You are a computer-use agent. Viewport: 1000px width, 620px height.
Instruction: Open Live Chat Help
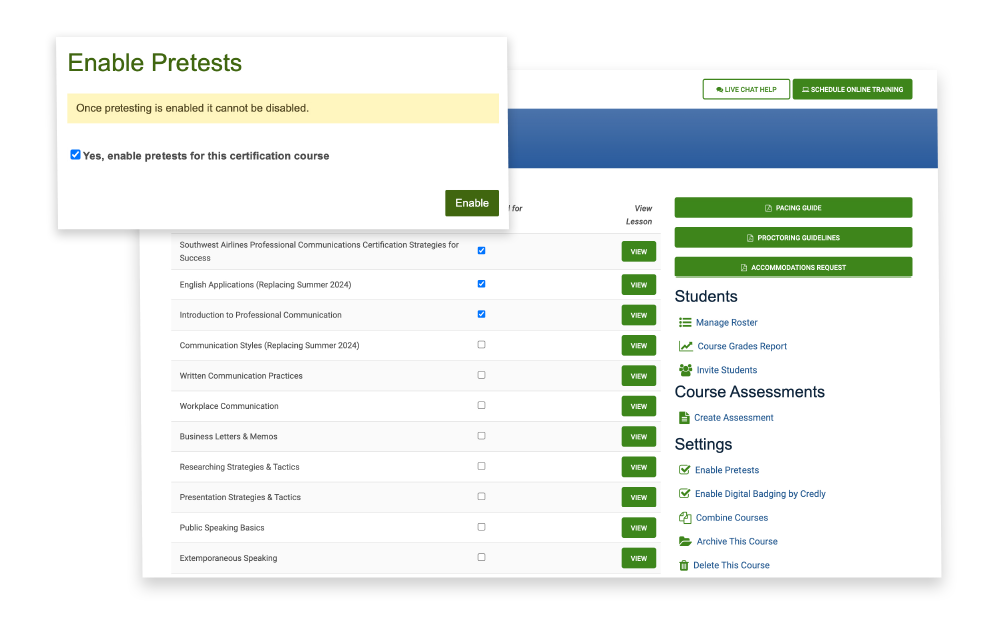(746, 89)
